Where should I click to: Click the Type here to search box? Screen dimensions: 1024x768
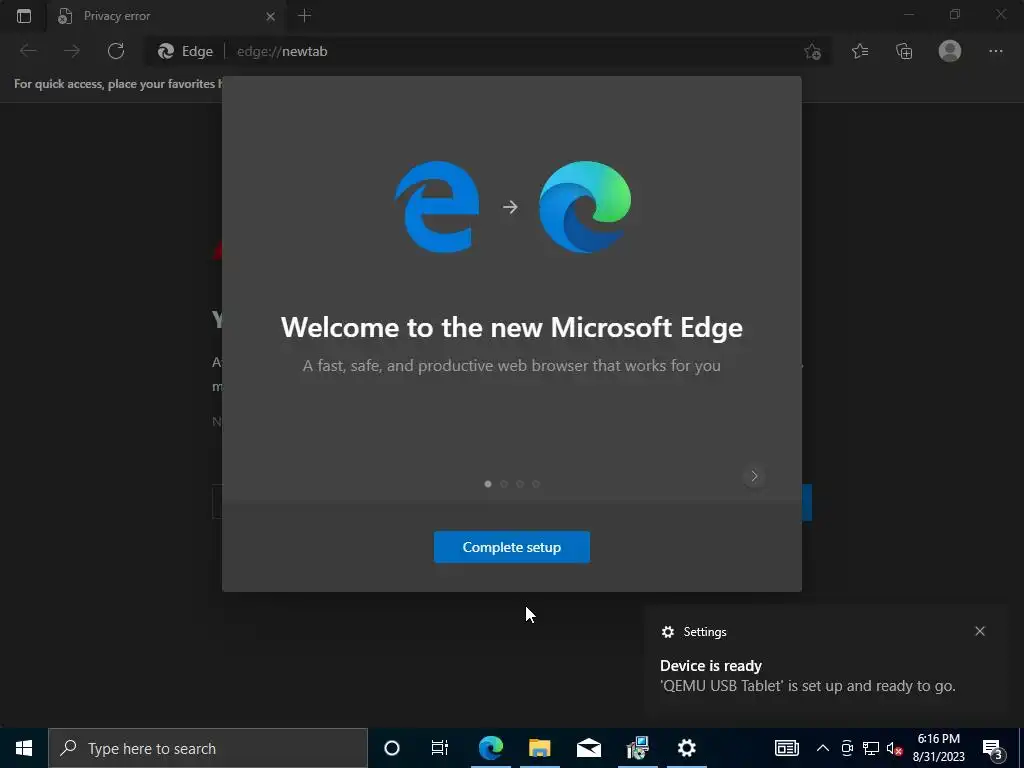coord(208,748)
